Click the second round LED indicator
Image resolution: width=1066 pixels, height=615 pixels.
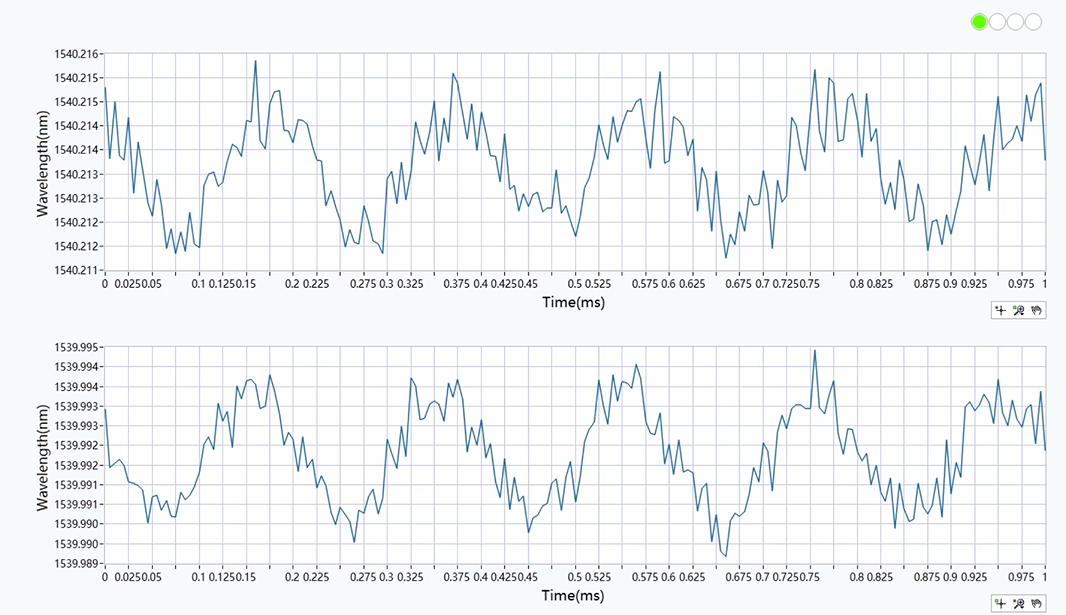tap(997, 22)
